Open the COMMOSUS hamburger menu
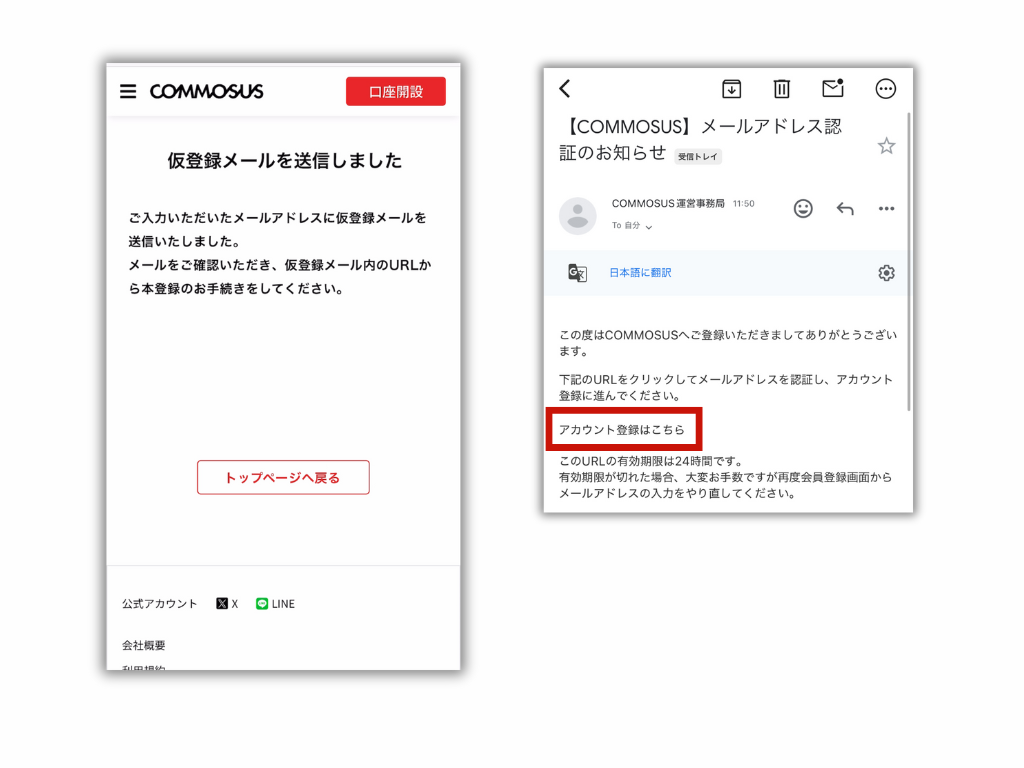Screen dimensions: 1024x768 128,91
